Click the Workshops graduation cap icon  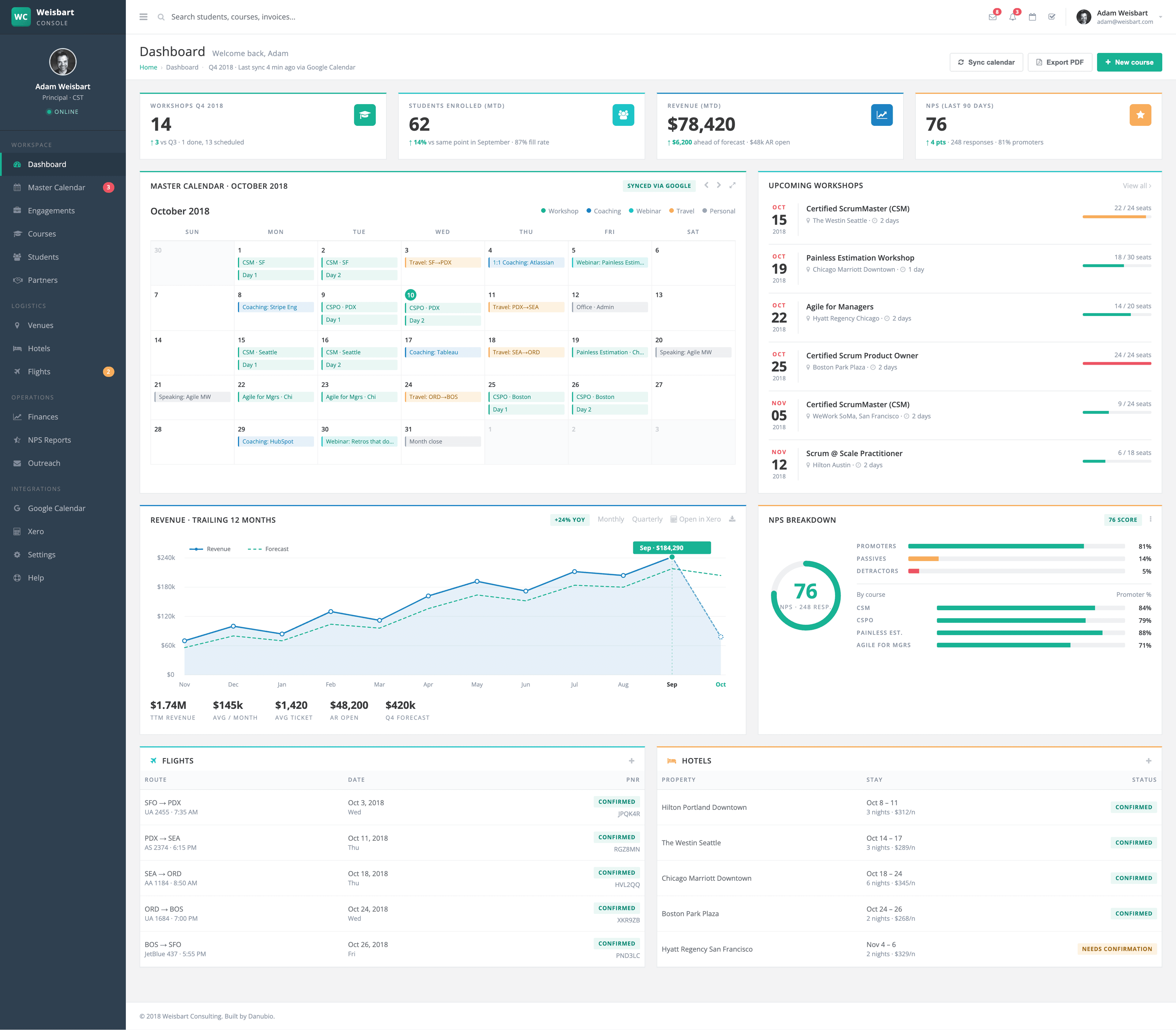pos(364,115)
